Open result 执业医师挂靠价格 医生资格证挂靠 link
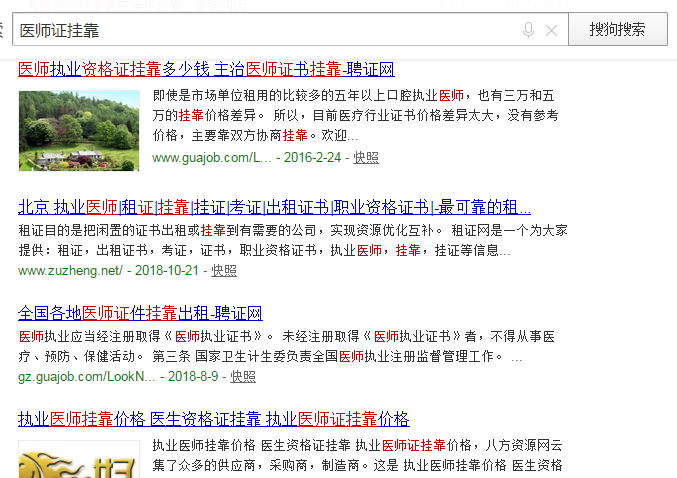677x478 pixels. [x=214, y=419]
